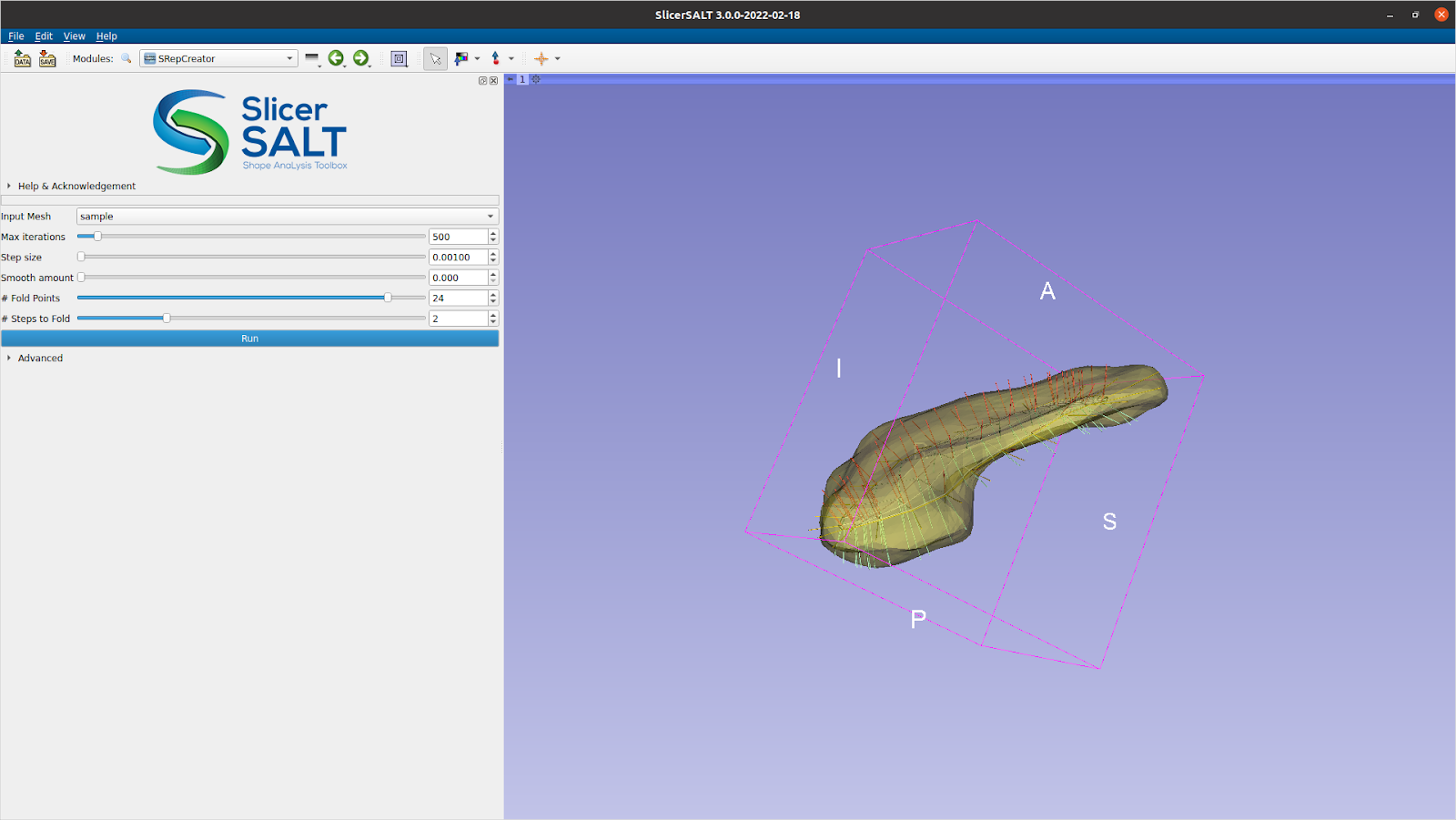The width and height of the screenshot is (1456, 820).
Task: Close the module panel
Action: click(494, 80)
